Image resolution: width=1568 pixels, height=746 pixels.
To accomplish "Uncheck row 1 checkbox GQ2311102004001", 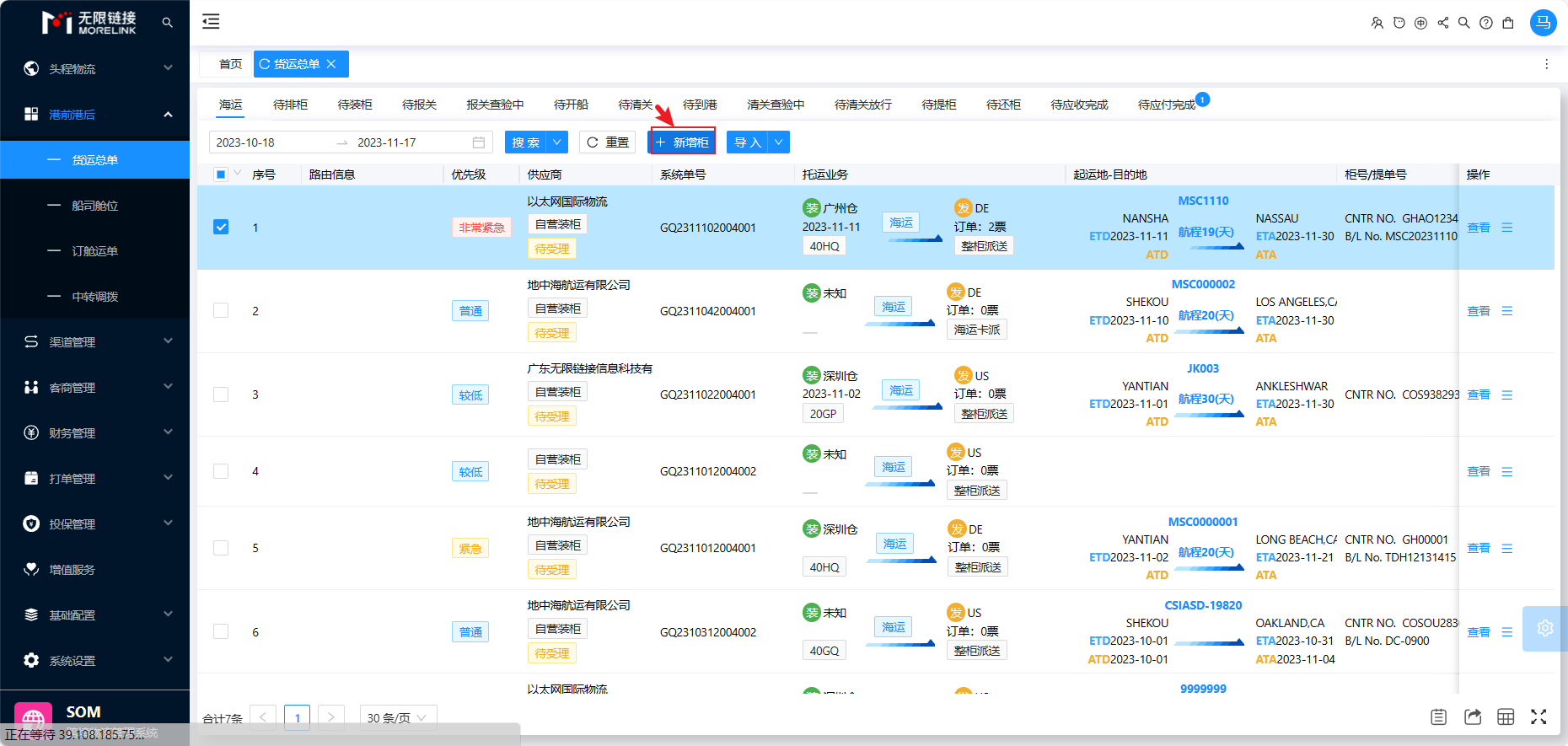I will [x=221, y=227].
